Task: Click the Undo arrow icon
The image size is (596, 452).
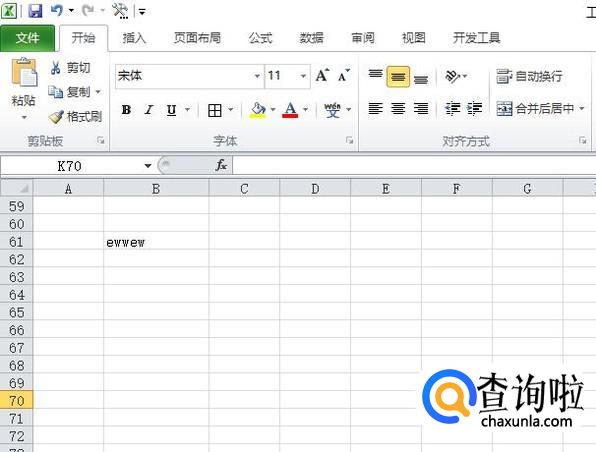Action: pos(57,10)
